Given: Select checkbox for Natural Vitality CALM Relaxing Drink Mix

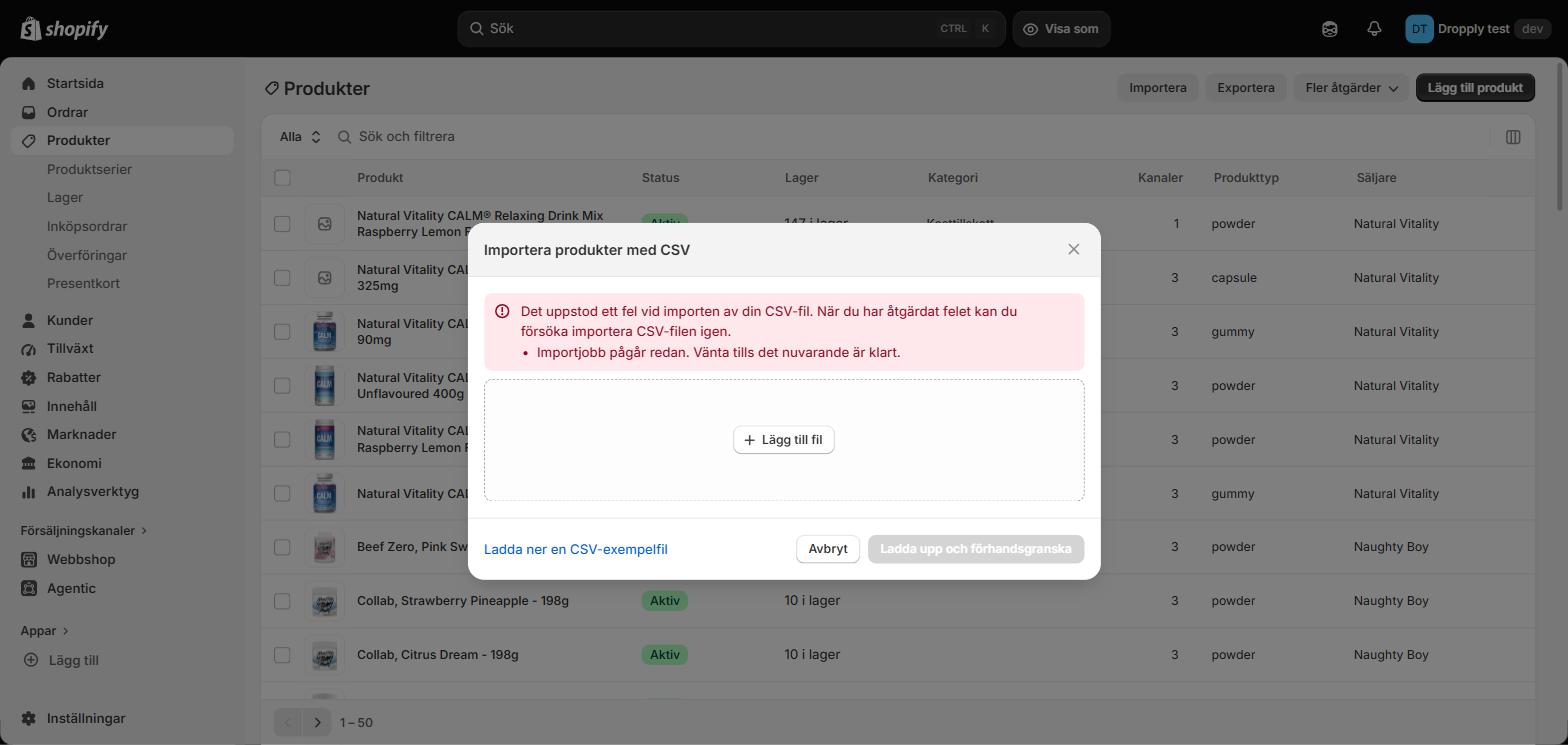Looking at the screenshot, I should (282, 224).
